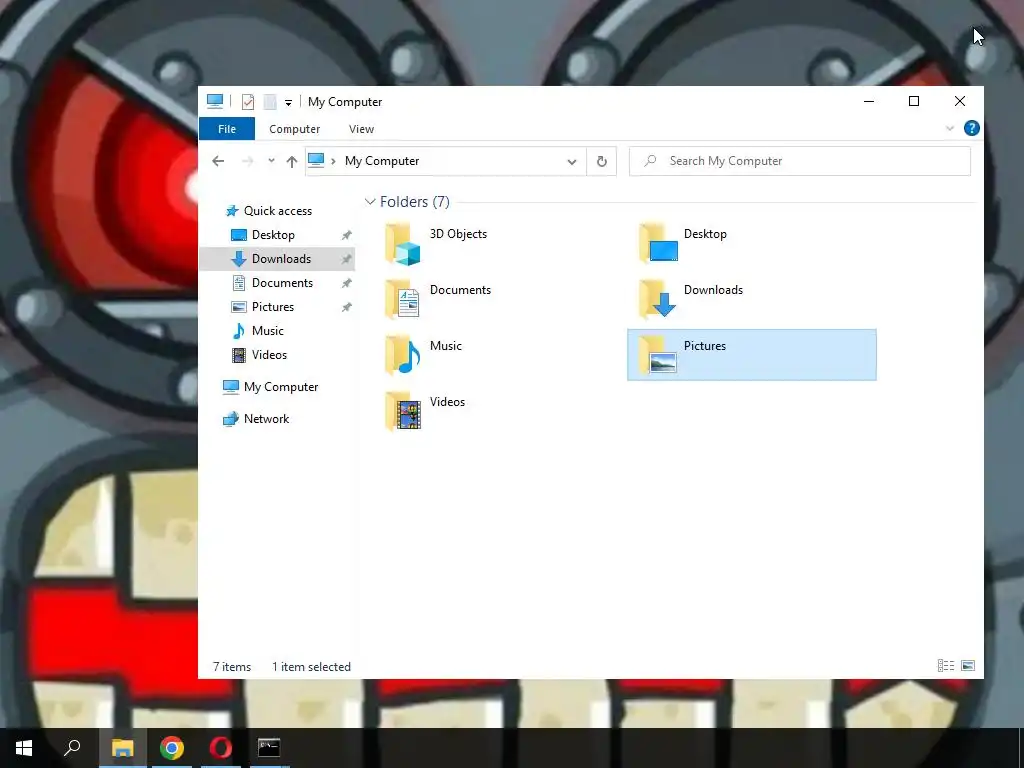Refresh the My Computer view
Screen dimensions: 1024x768
pyautogui.click(x=601, y=161)
